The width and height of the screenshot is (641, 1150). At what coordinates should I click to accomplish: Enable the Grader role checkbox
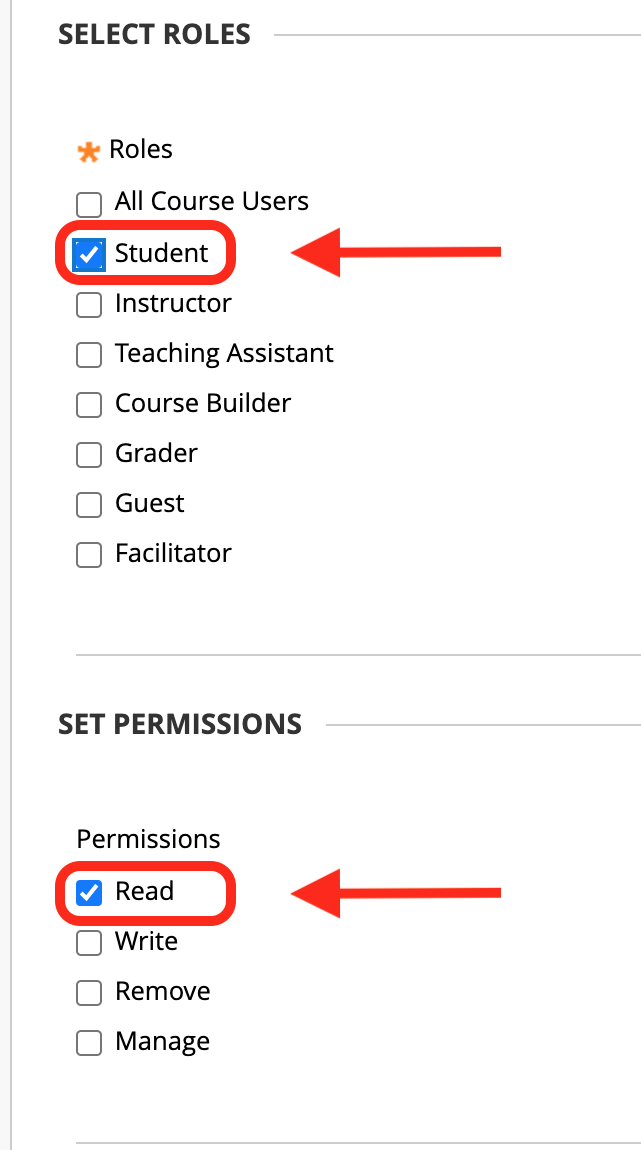(89, 455)
